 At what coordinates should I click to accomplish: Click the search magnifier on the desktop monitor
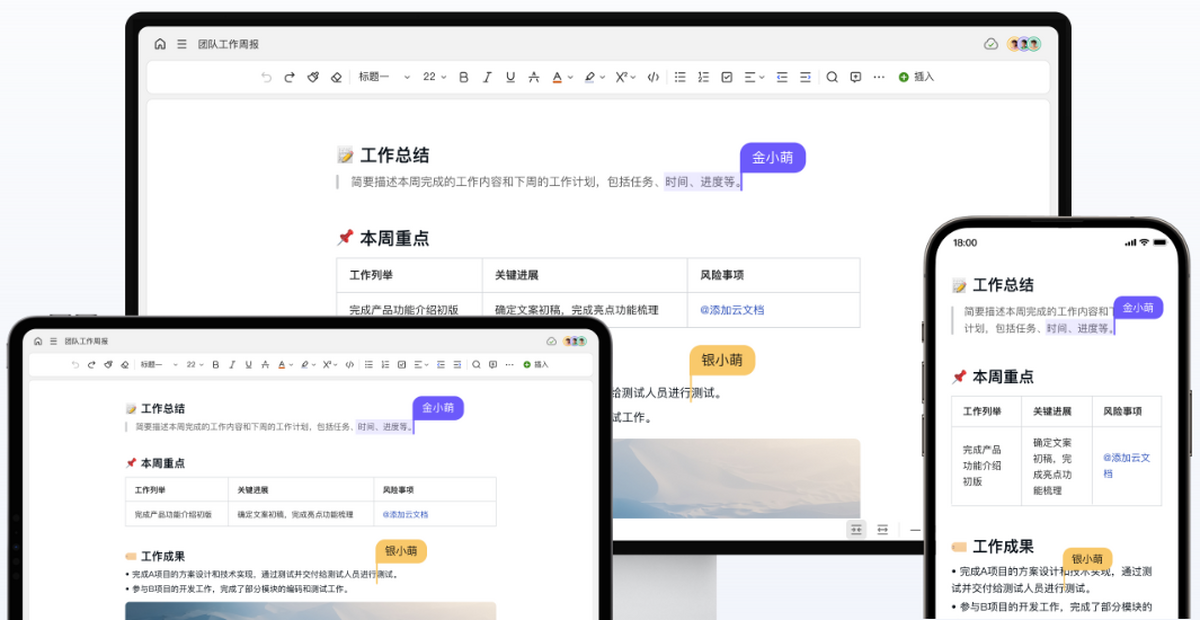pyautogui.click(x=831, y=77)
